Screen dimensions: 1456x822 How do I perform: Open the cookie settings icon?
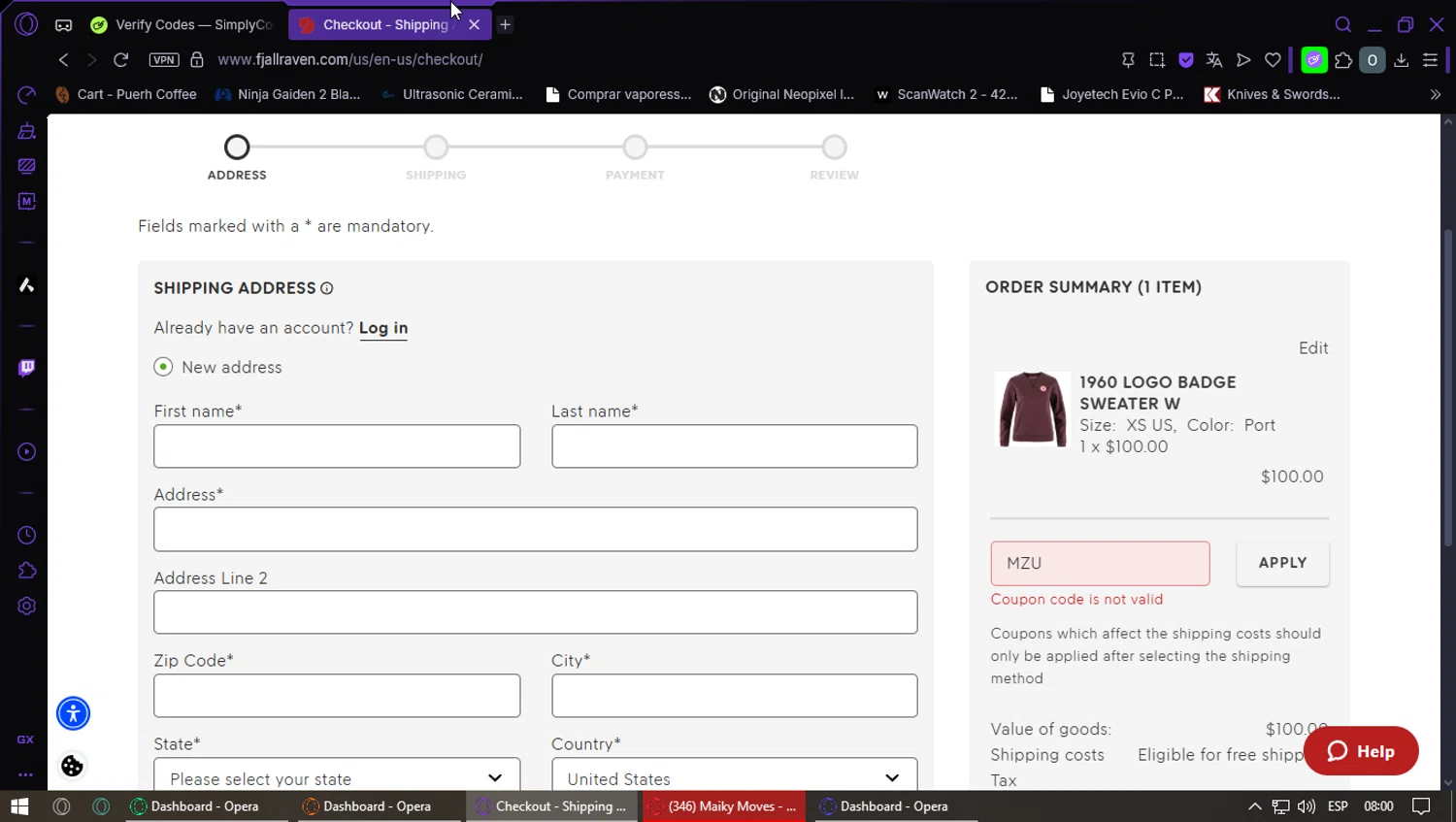point(72,766)
